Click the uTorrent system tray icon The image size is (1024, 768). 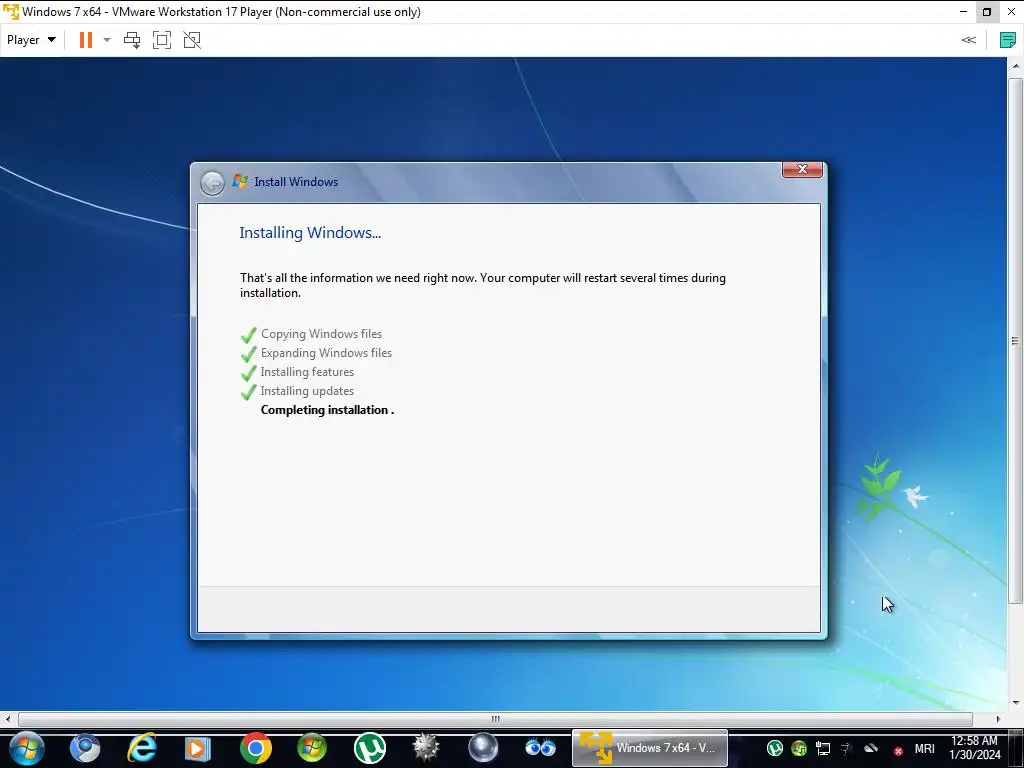coord(775,748)
